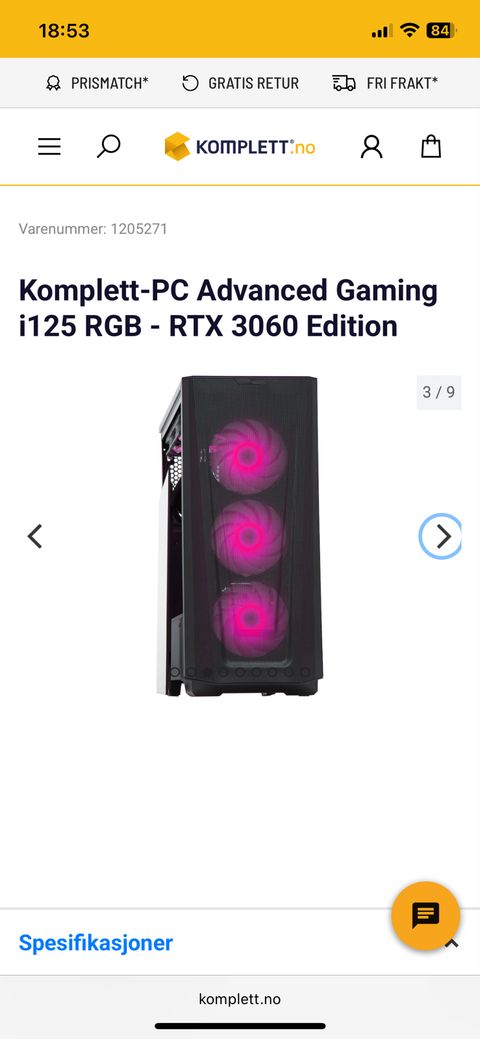Collapse the Spesifikasjoner section chevron
The image size is (480, 1039).
[452, 944]
